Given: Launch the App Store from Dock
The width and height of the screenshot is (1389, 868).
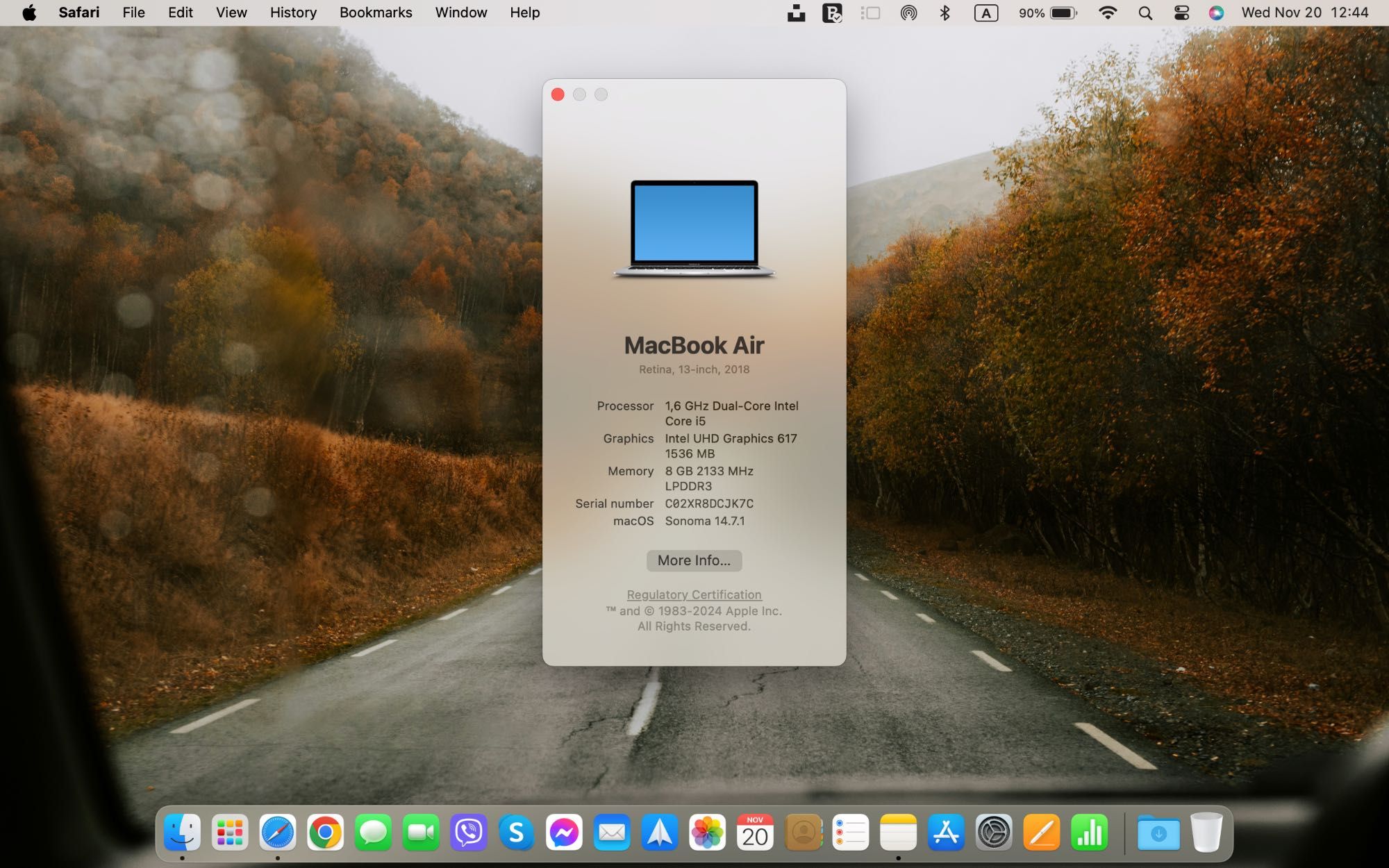Looking at the screenshot, I should [x=946, y=832].
